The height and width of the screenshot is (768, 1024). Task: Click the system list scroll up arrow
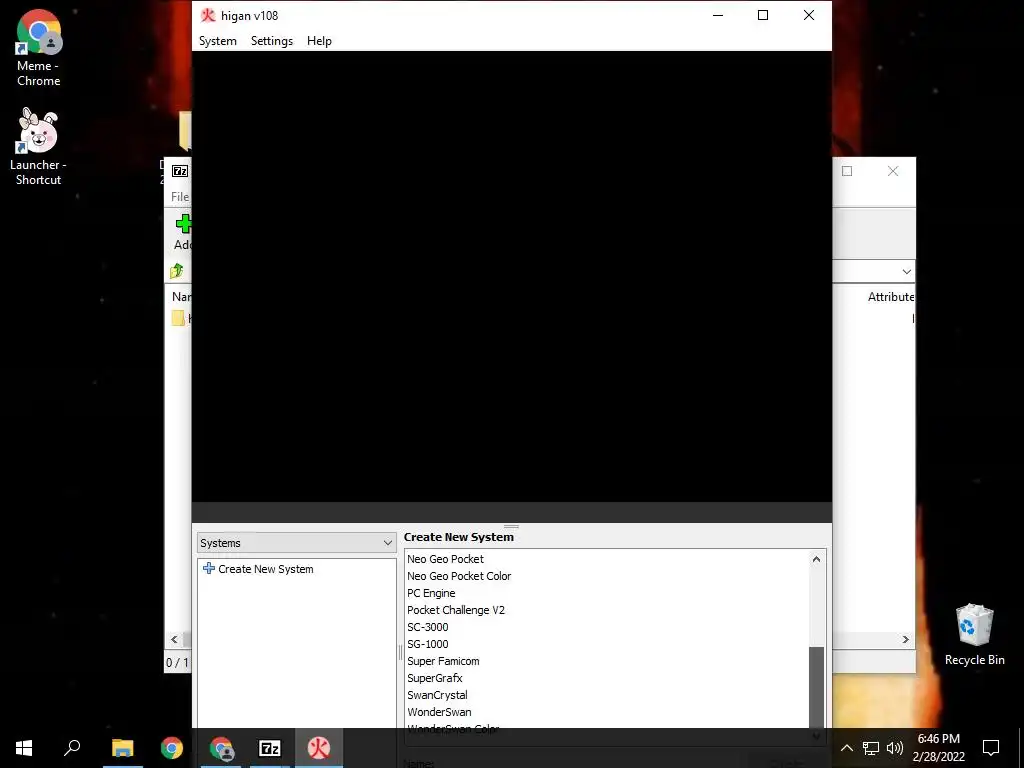pyautogui.click(x=816, y=559)
